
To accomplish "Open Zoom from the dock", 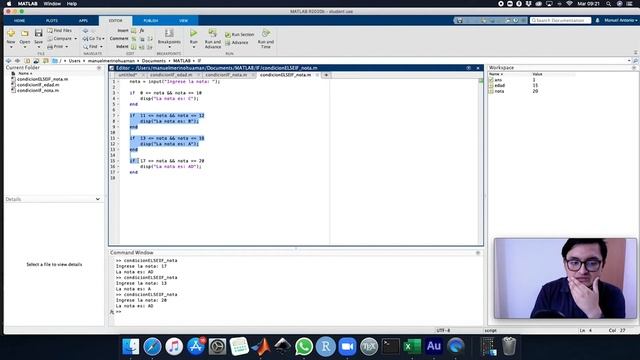I will click(347, 347).
